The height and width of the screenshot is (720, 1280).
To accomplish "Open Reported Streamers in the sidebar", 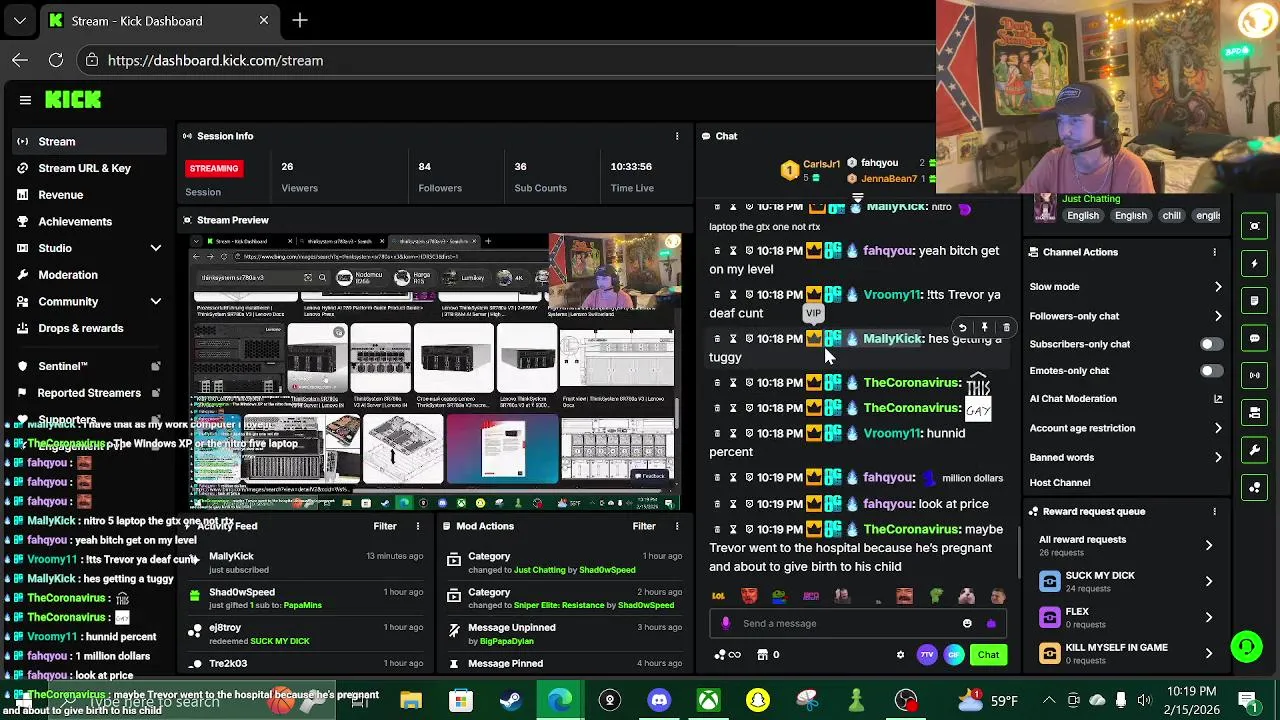I will pyautogui.click(x=88, y=393).
